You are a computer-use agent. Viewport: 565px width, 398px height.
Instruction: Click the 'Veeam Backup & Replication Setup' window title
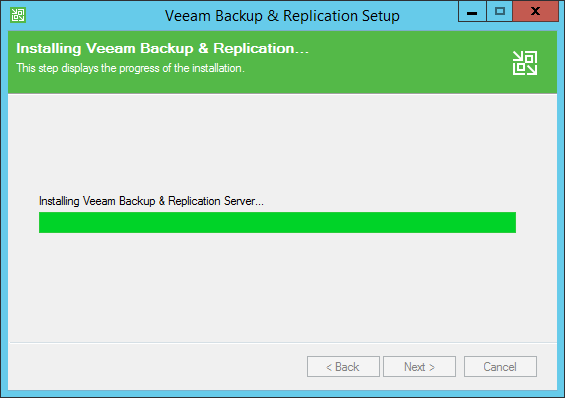282,16
